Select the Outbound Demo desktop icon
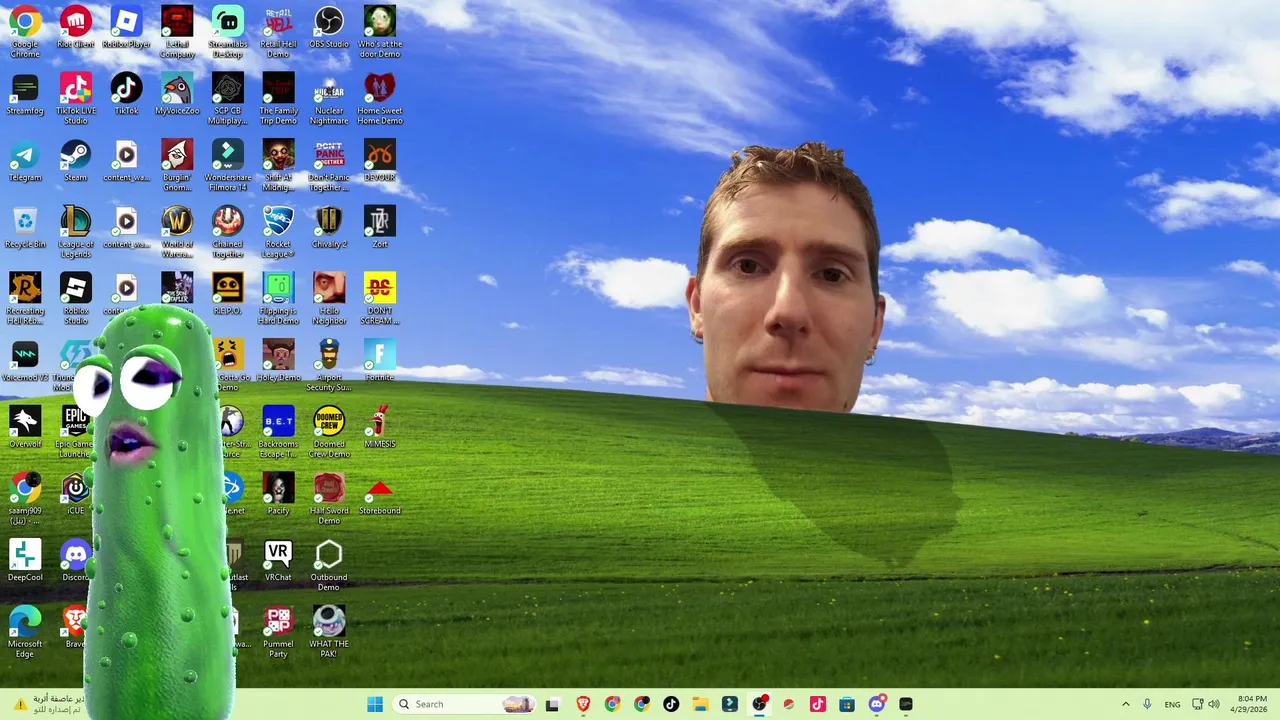 point(329,565)
